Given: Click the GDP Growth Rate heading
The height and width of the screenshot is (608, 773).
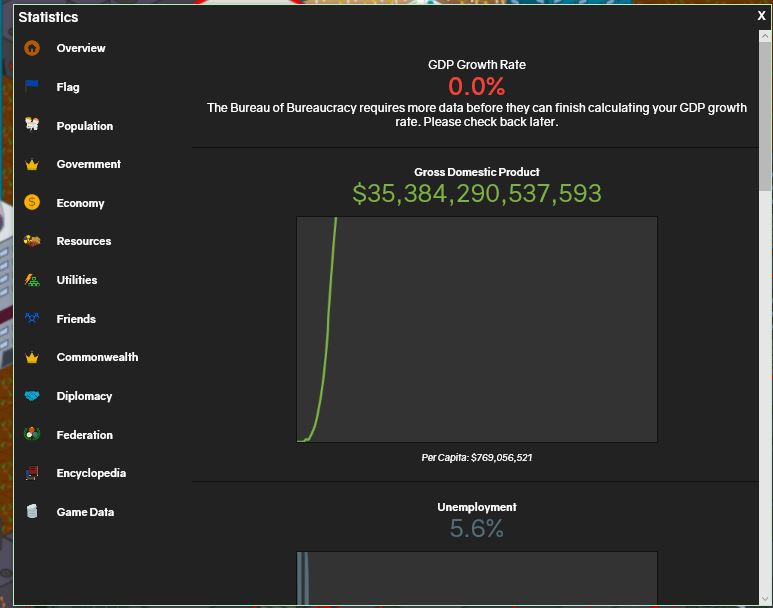Looking at the screenshot, I should [477, 65].
